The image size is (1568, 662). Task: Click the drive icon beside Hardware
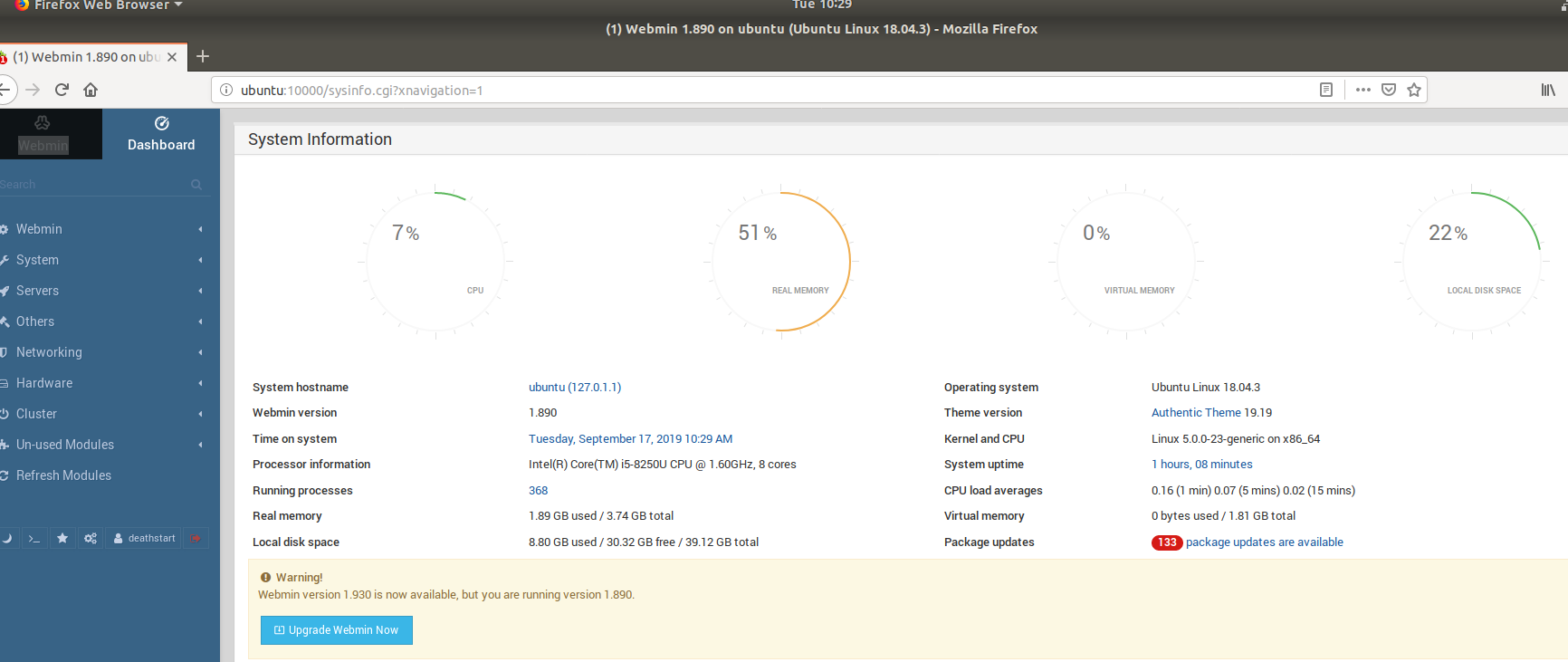pyautogui.click(x=4, y=383)
